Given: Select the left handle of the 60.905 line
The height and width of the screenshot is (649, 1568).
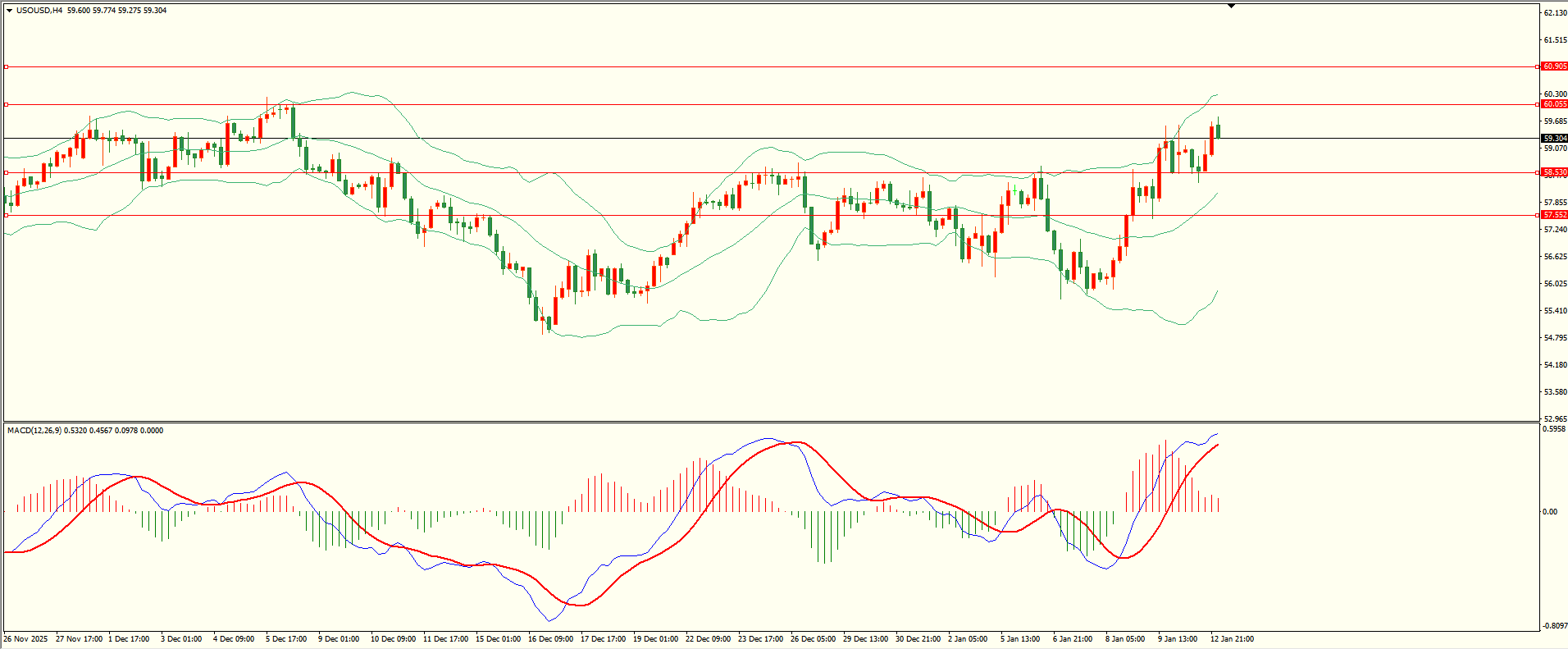Looking at the screenshot, I should pyautogui.click(x=7, y=66).
